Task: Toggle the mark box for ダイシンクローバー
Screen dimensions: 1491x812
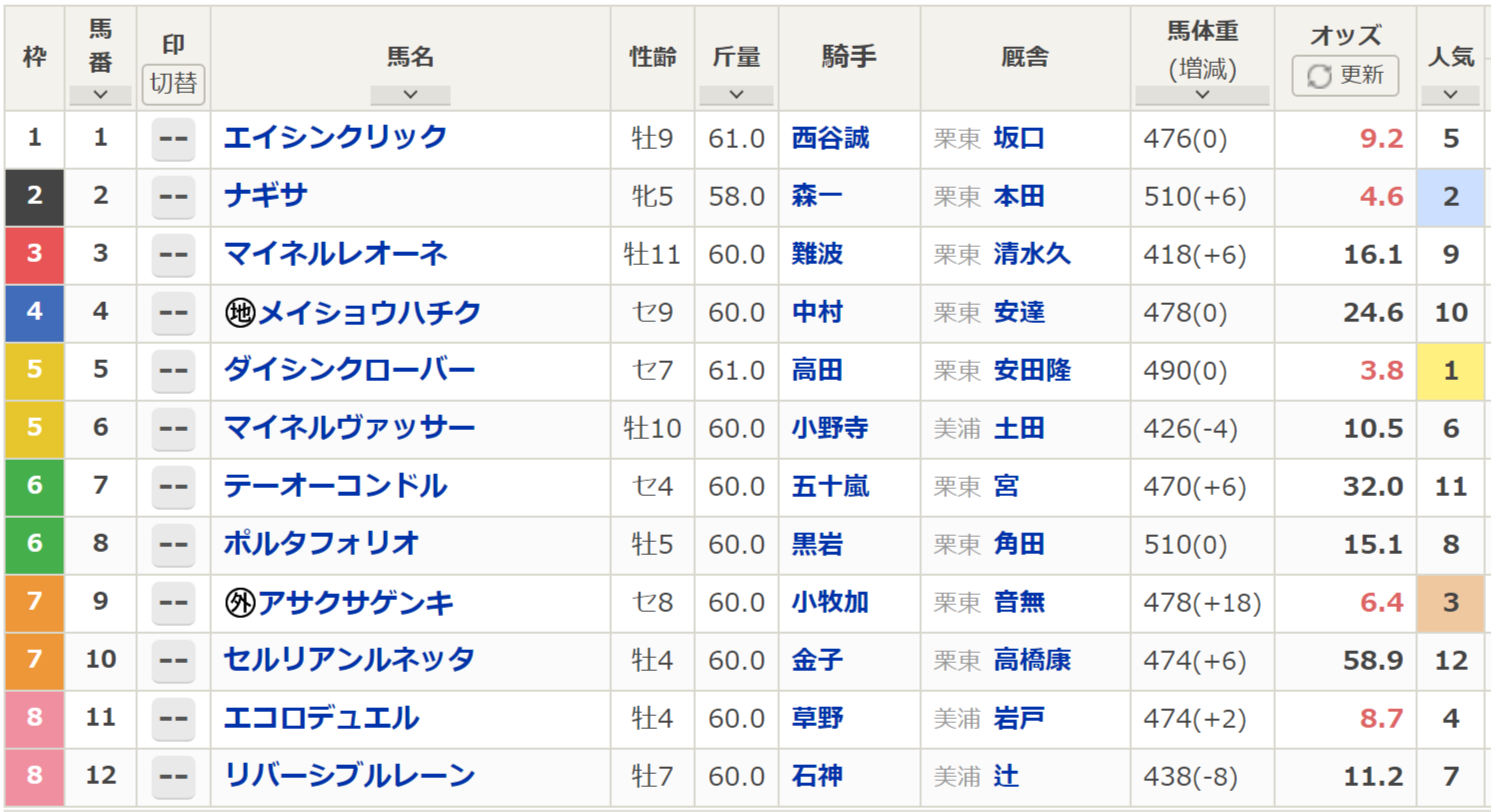Action: tap(174, 371)
